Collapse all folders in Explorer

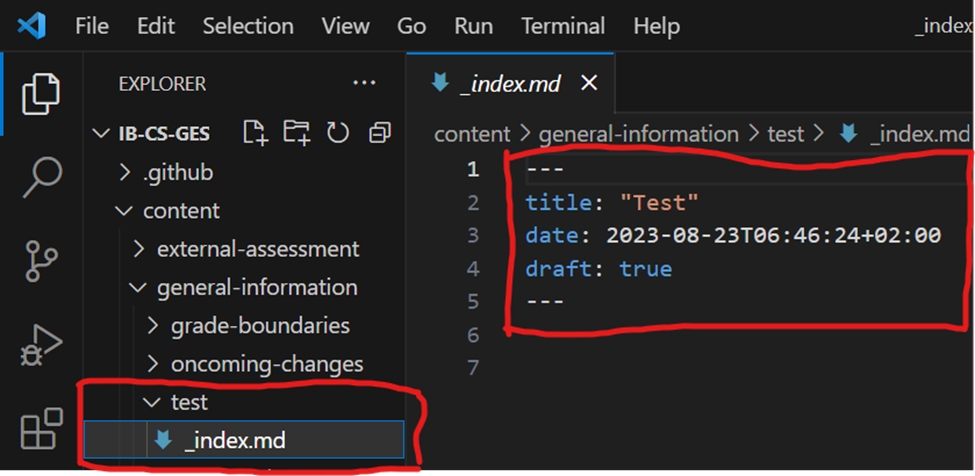pos(379,132)
